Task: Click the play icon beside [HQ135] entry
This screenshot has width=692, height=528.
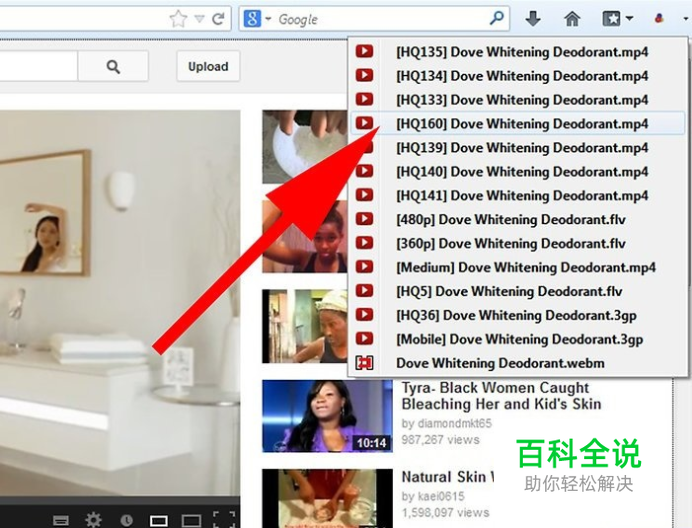Action: [365, 51]
